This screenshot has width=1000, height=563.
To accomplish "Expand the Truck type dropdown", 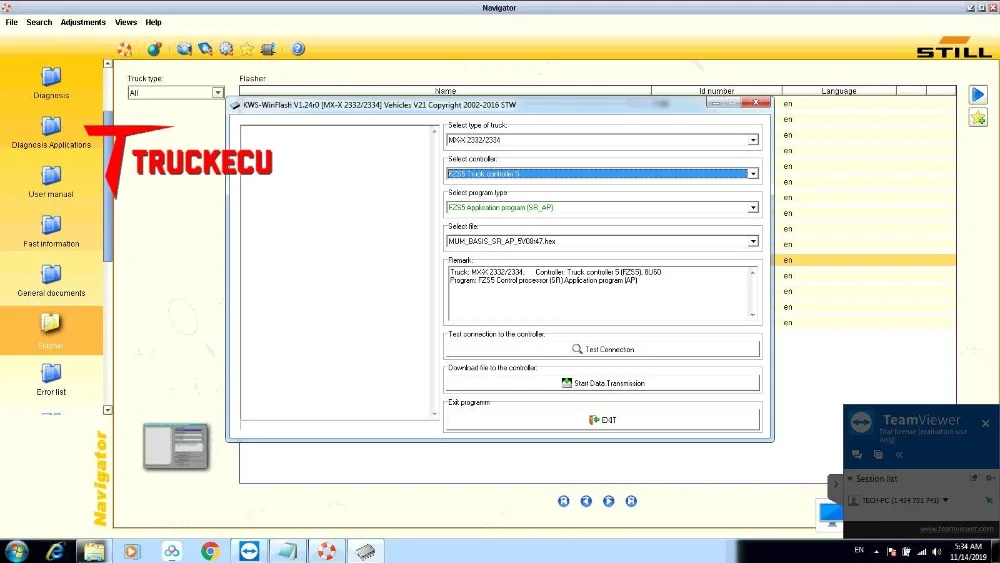I will 217,92.
